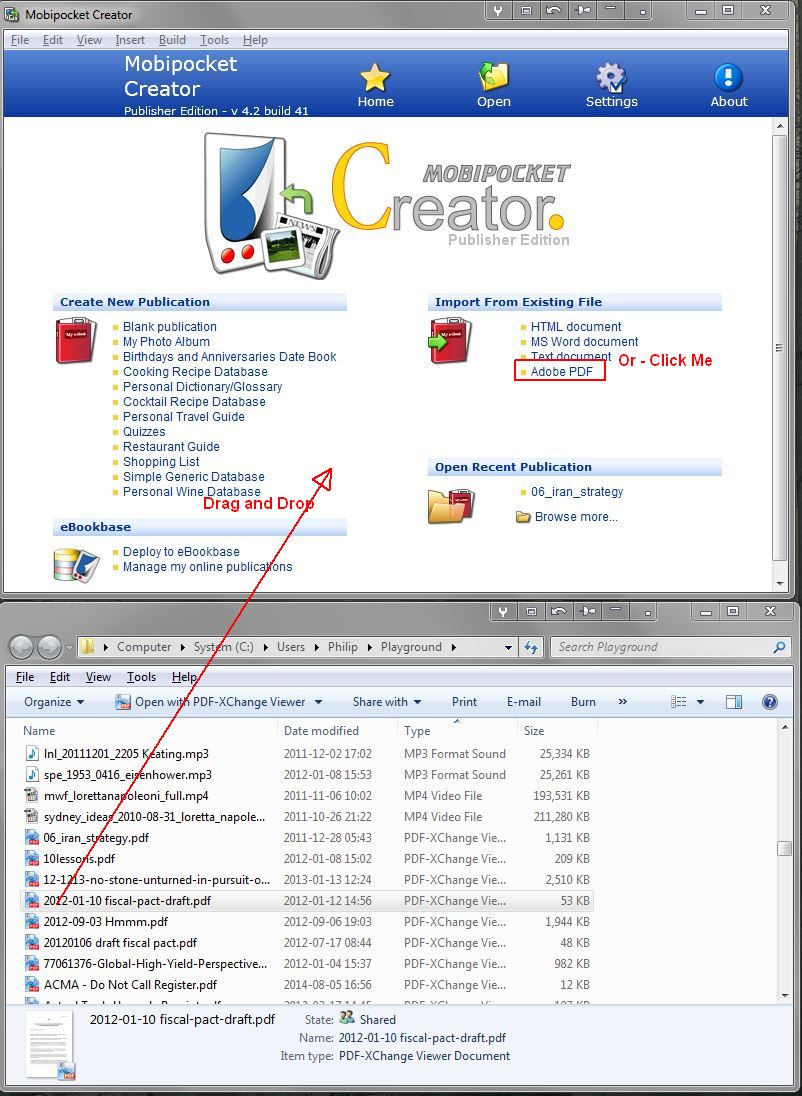Click the search magnifier icon in Explorer
This screenshot has height=1096, width=802.
(x=779, y=647)
